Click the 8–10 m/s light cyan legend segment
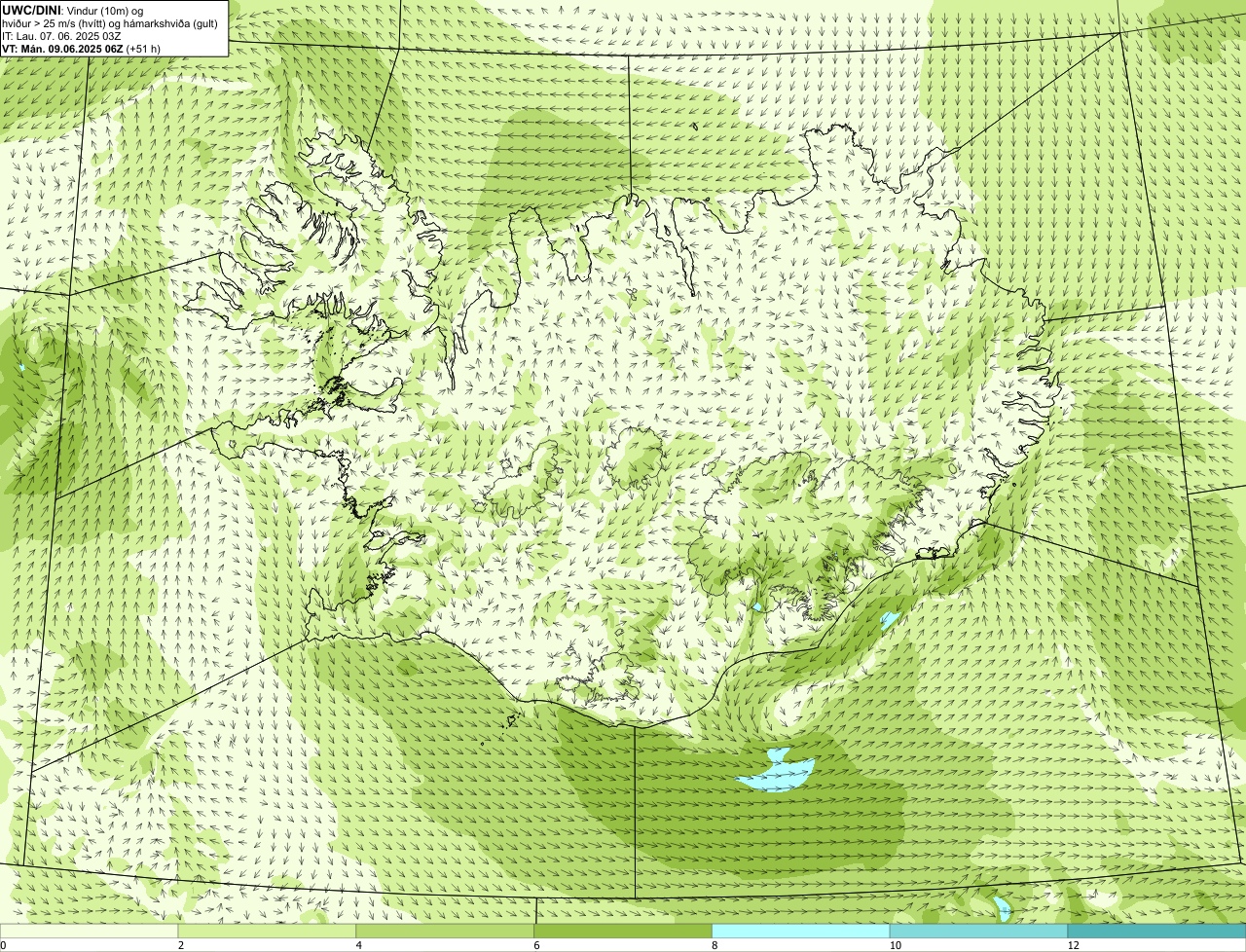1246x952 pixels. click(801, 931)
